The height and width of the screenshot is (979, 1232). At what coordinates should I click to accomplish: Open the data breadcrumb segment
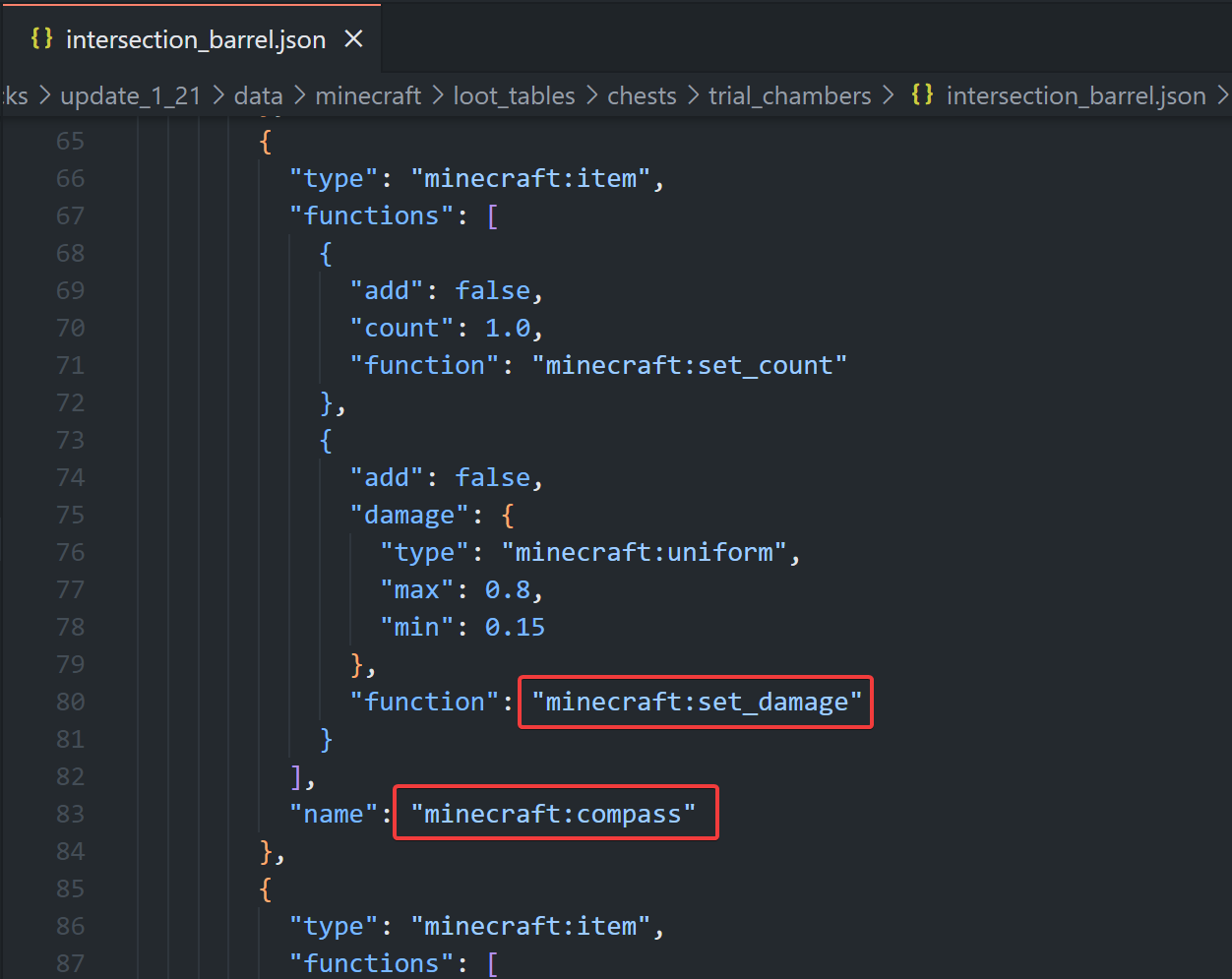coord(258,95)
